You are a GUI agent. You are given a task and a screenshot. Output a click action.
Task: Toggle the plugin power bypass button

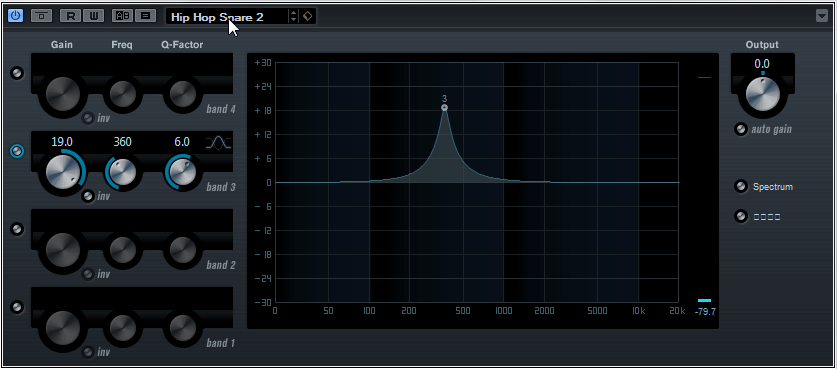(x=16, y=16)
